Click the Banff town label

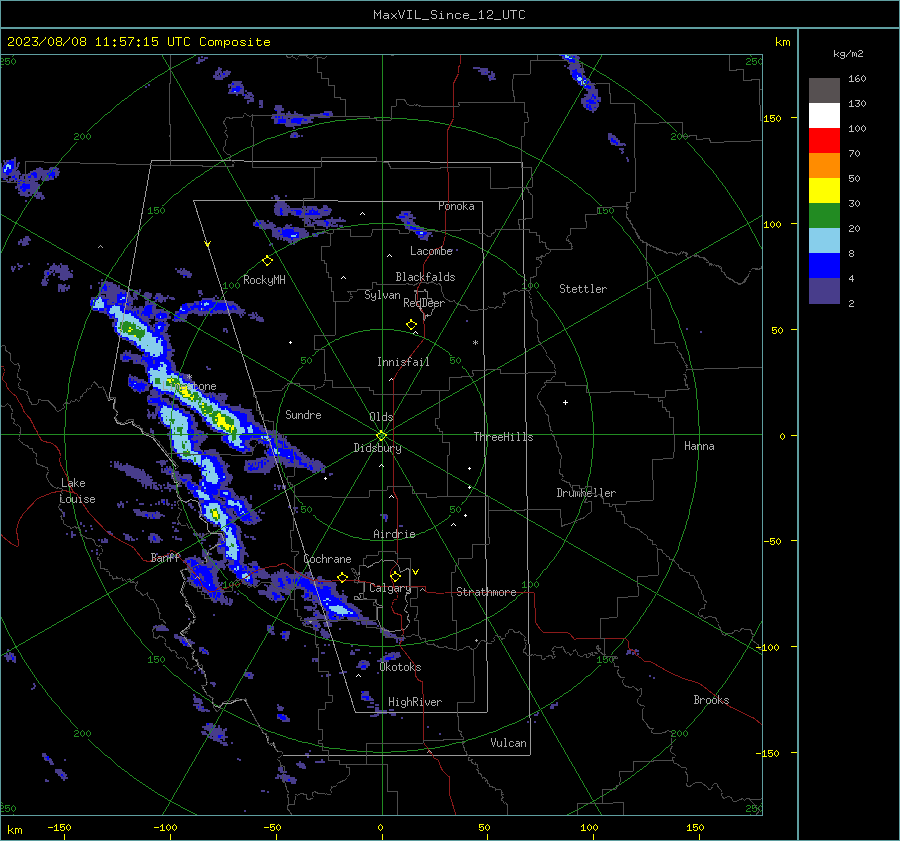click(x=165, y=557)
